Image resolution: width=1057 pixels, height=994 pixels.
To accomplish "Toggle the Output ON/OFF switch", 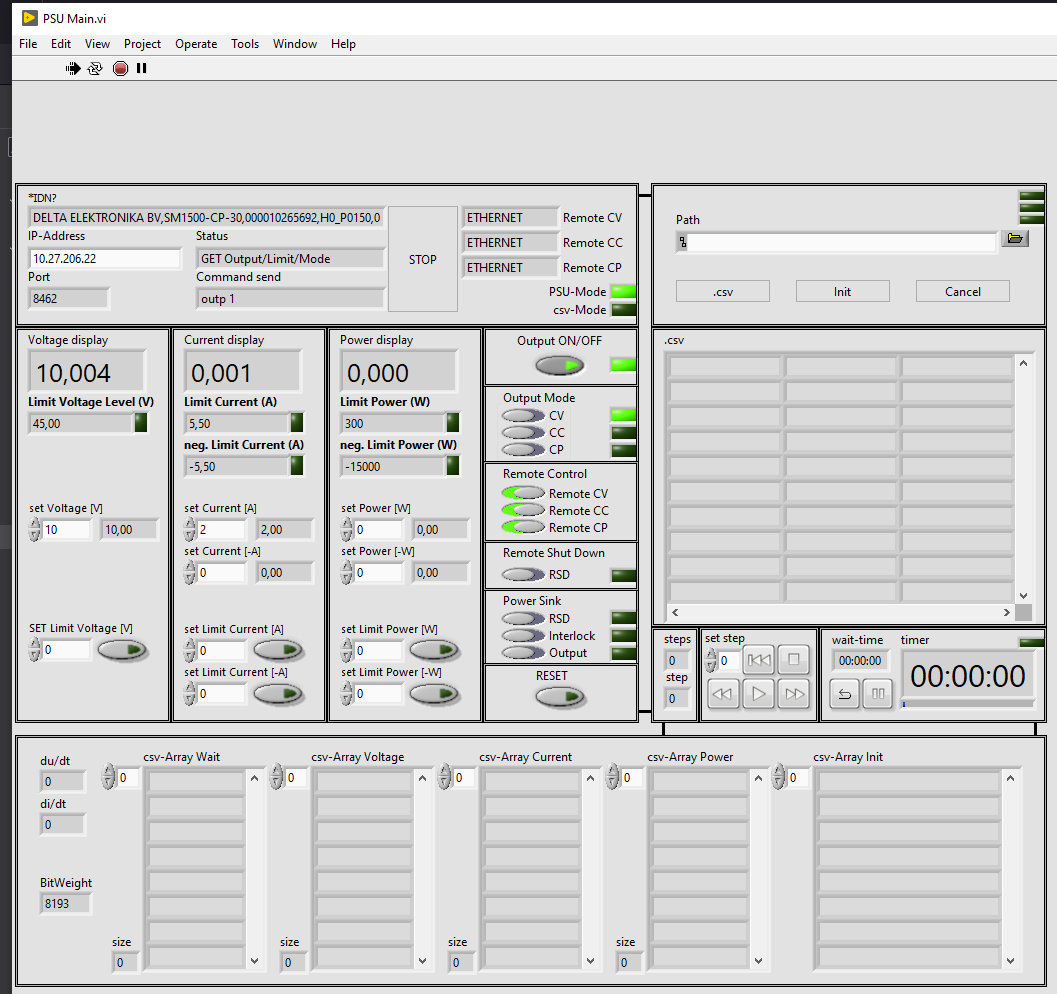I will click(x=559, y=366).
